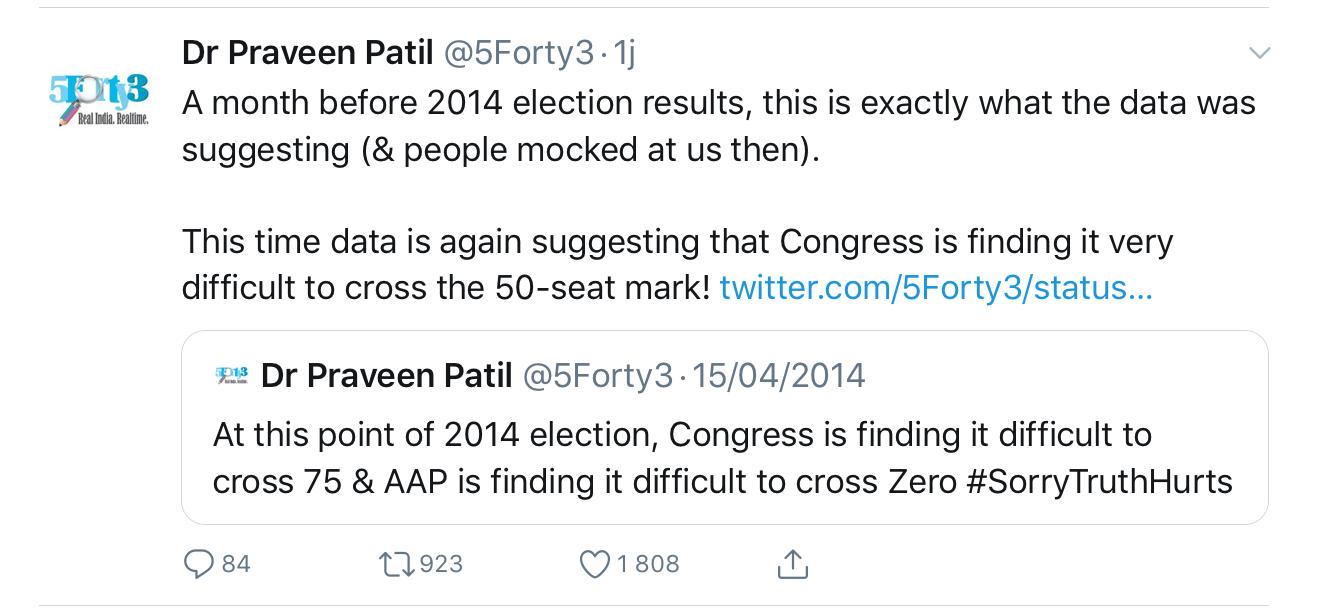The height and width of the screenshot is (608, 1323).
Task: Retweet using the retweet arrows icon
Action: [x=397, y=565]
